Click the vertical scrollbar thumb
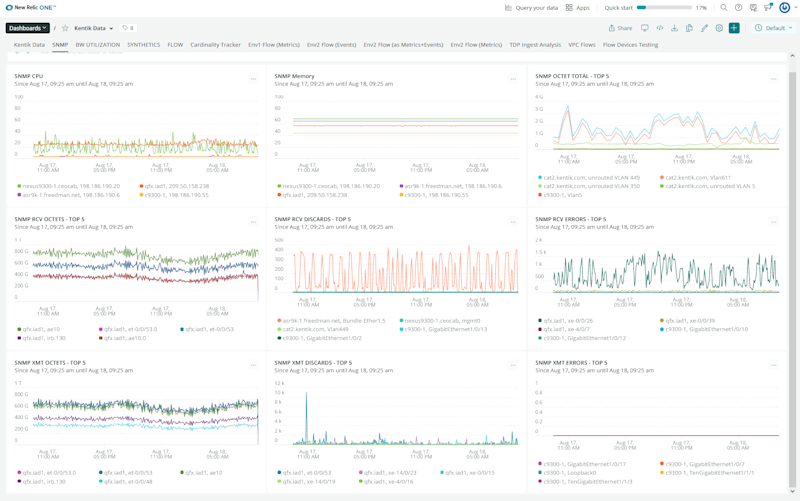The image size is (800, 501). [792, 278]
